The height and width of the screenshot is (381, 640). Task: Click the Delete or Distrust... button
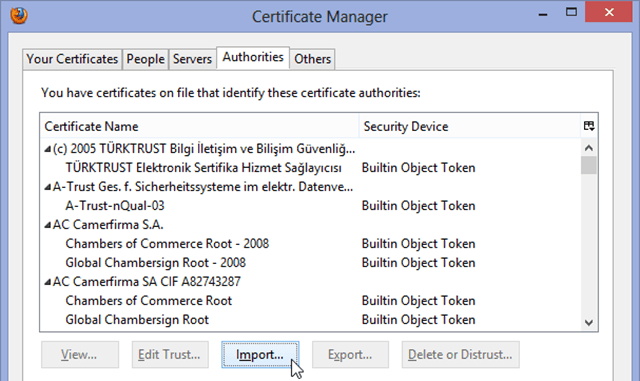point(460,354)
